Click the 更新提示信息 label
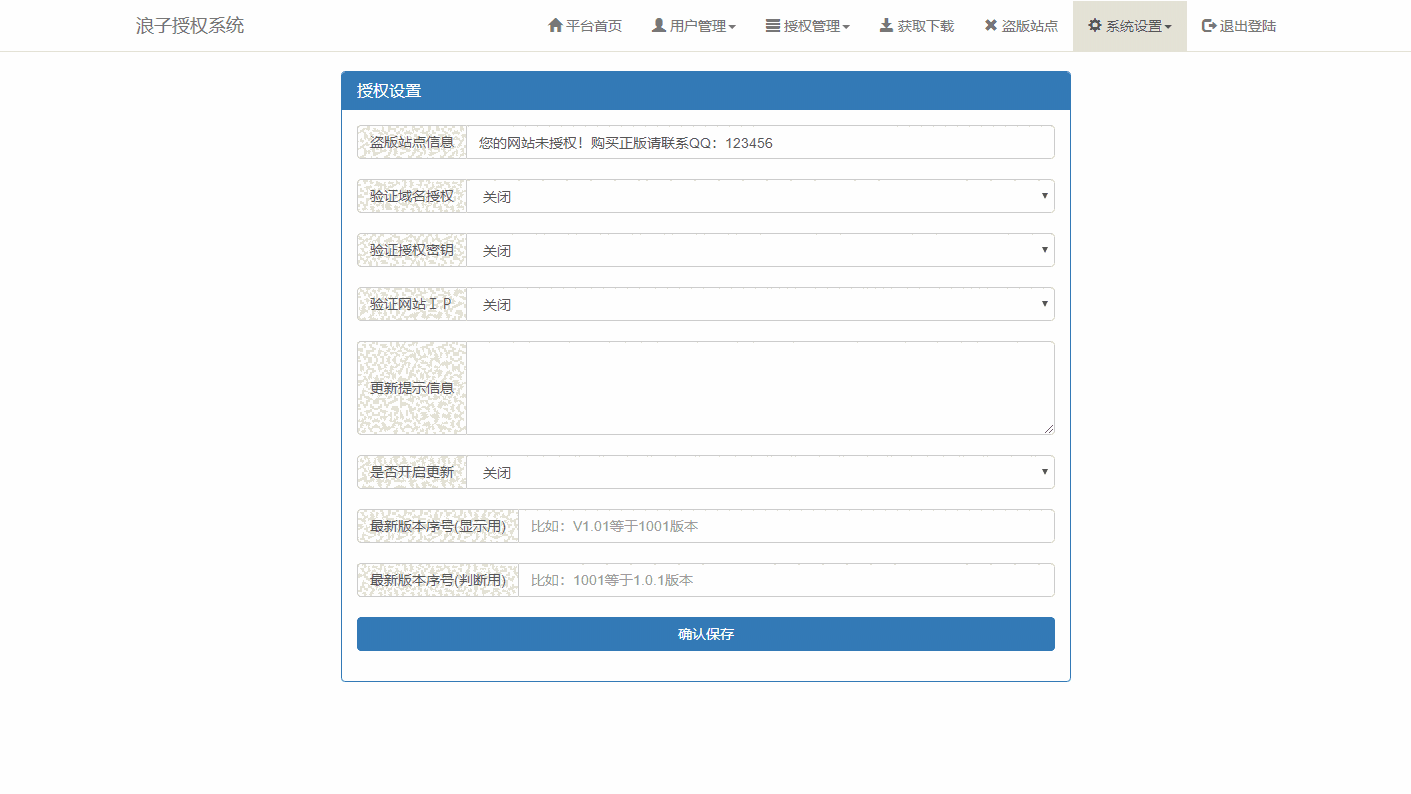This screenshot has height=794, width=1411. tap(412, 388)
